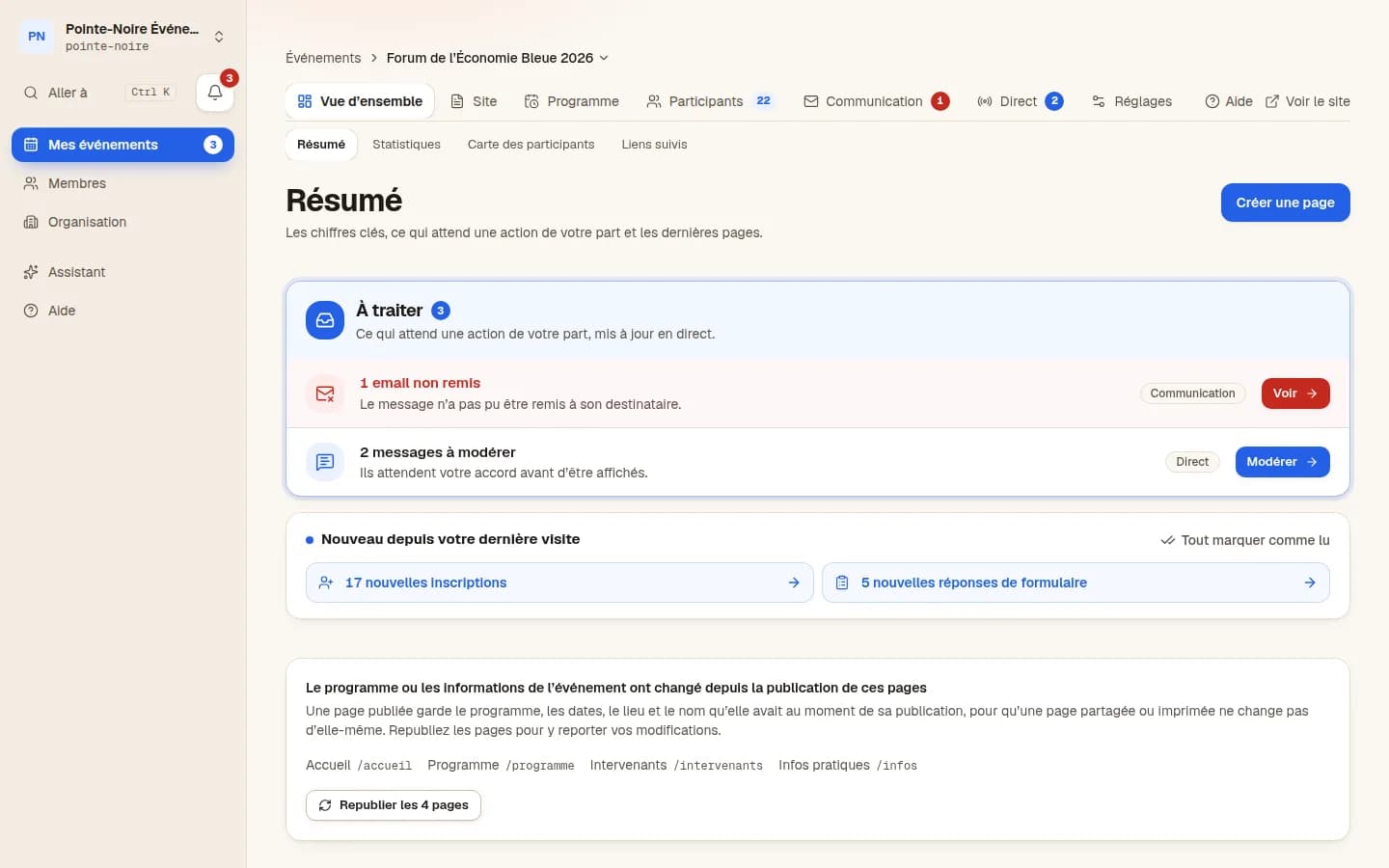1389x868 pixels.
Task: Click the Programme /programme page entry
Action: (501, 765)
